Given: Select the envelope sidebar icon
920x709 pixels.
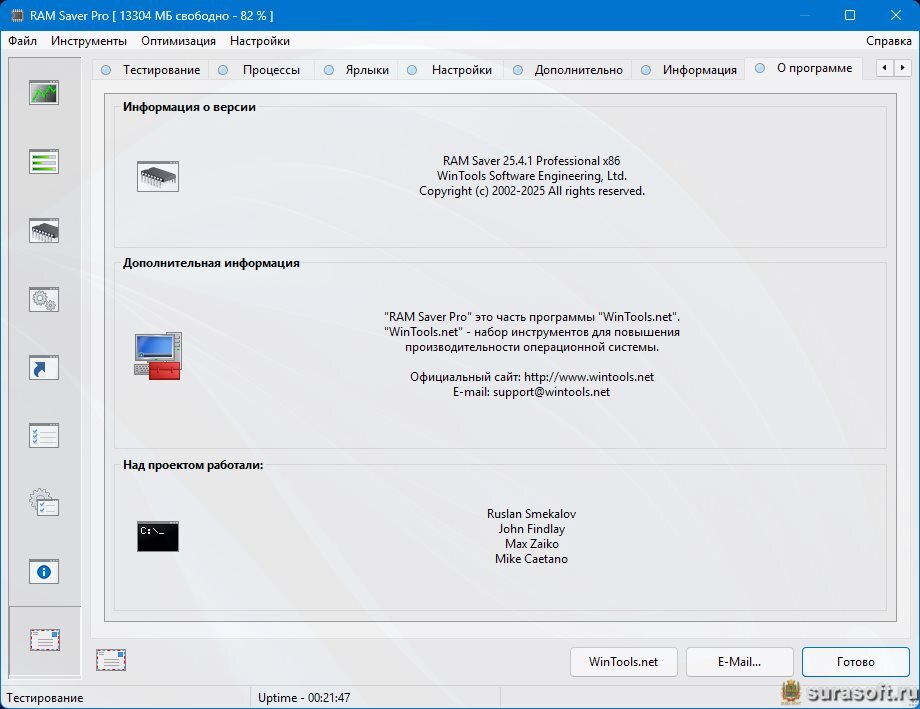Looking at the screenshot, I should tap(45, 640).
